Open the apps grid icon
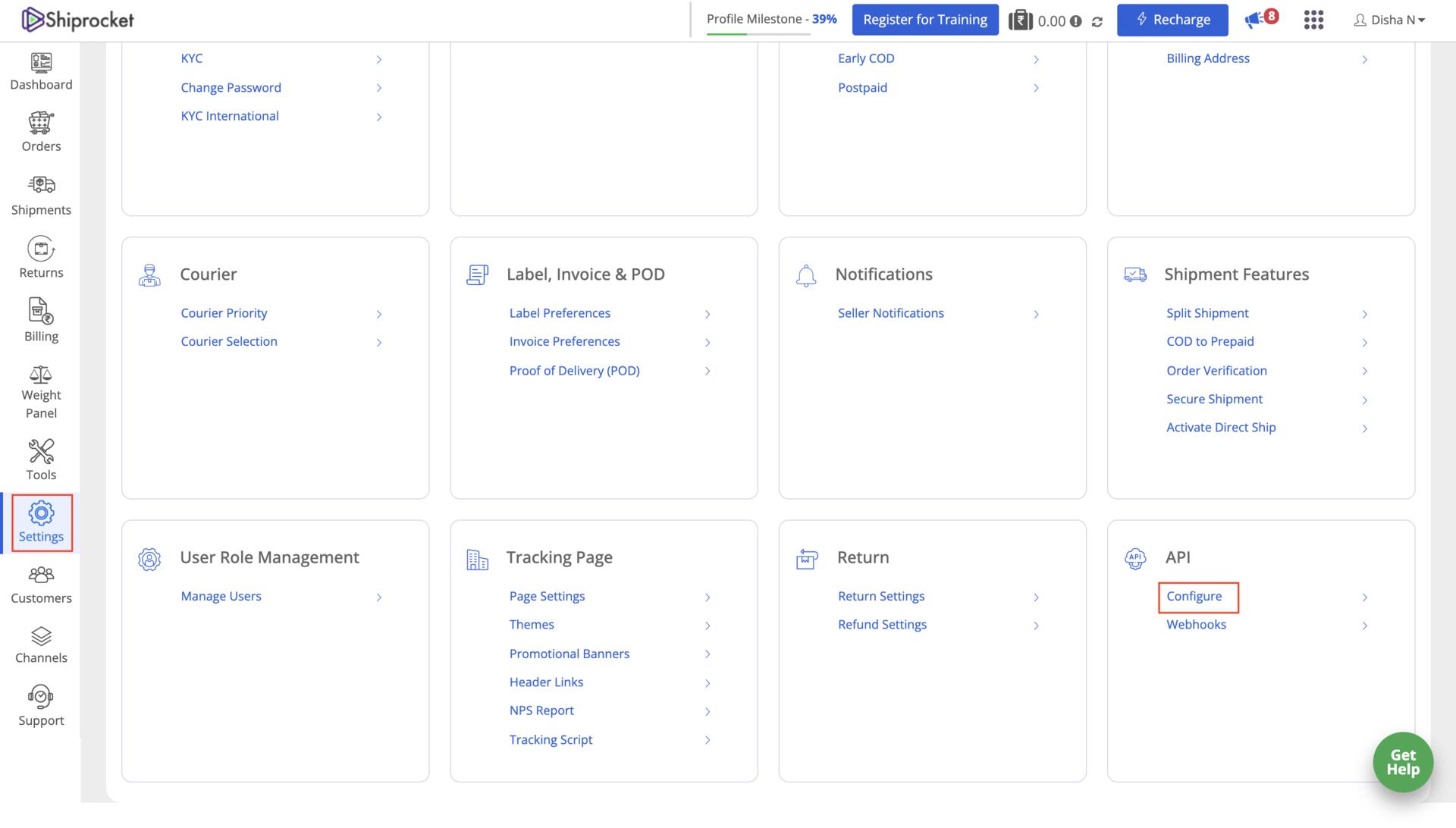This screenshot has width=1456, height=828. [1313, 20]
